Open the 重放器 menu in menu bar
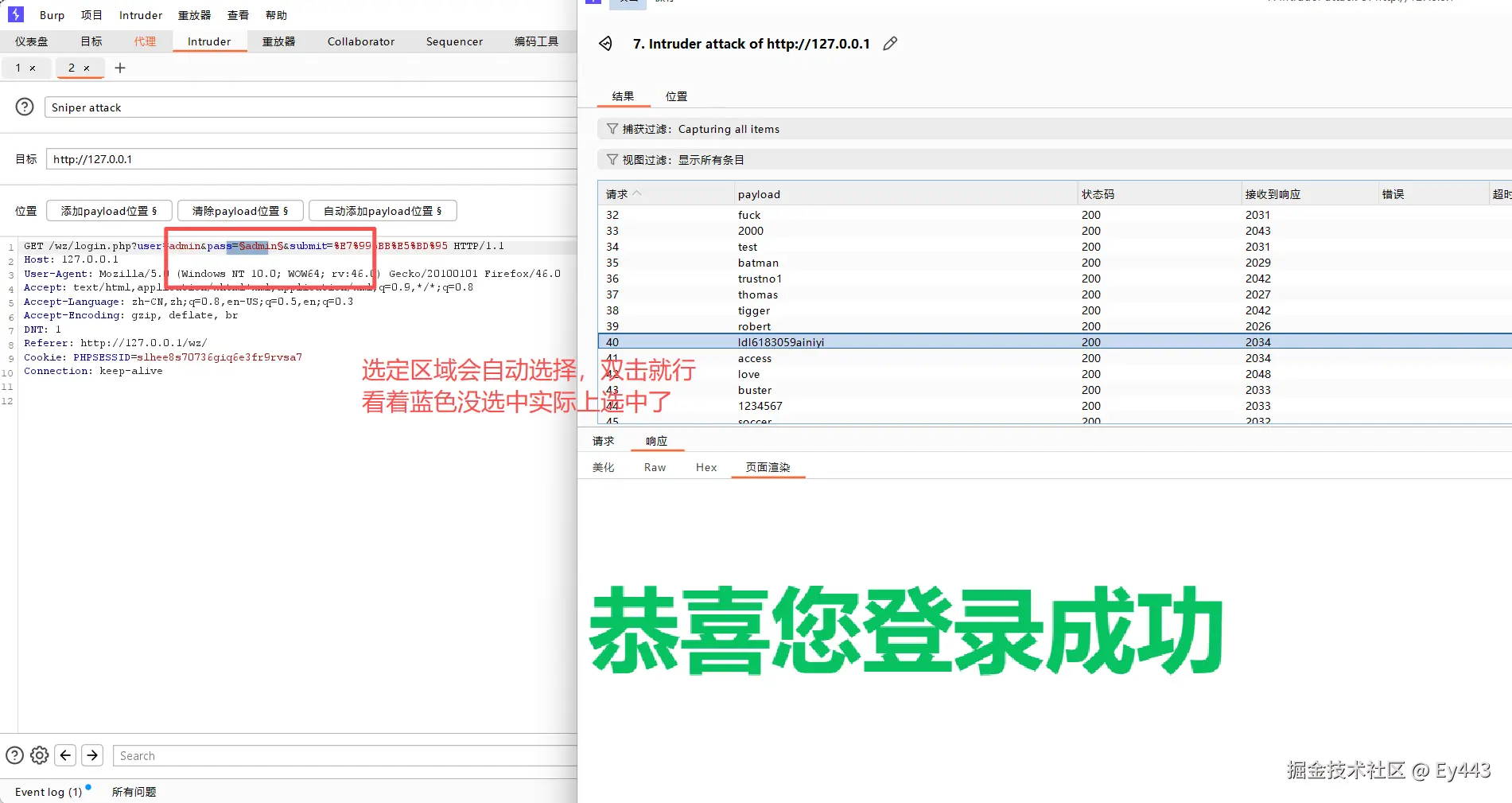 [194, 15]
